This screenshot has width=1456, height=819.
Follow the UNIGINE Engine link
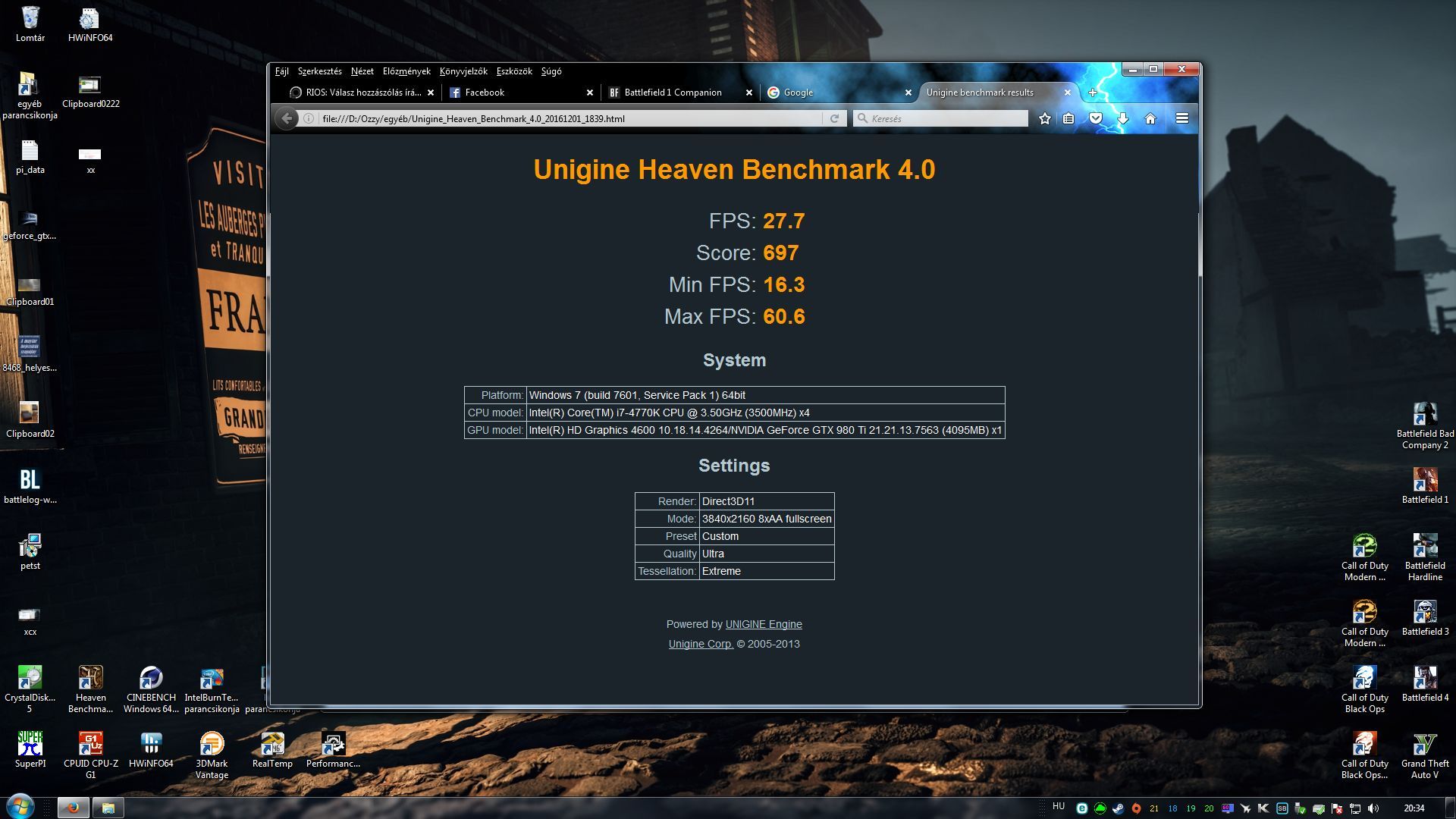coord(764,624)
